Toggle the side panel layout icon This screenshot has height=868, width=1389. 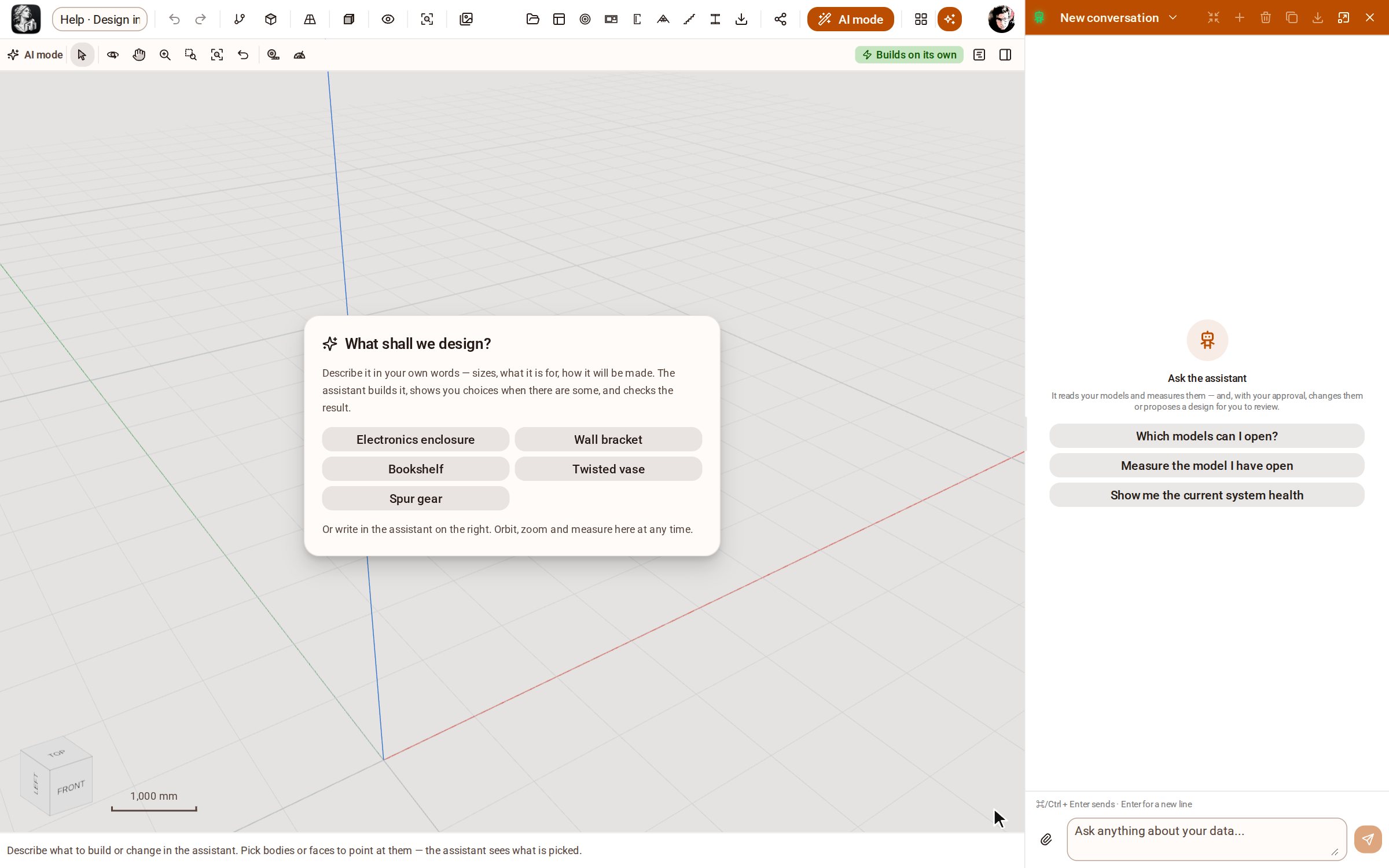(x=1005, y=55)
